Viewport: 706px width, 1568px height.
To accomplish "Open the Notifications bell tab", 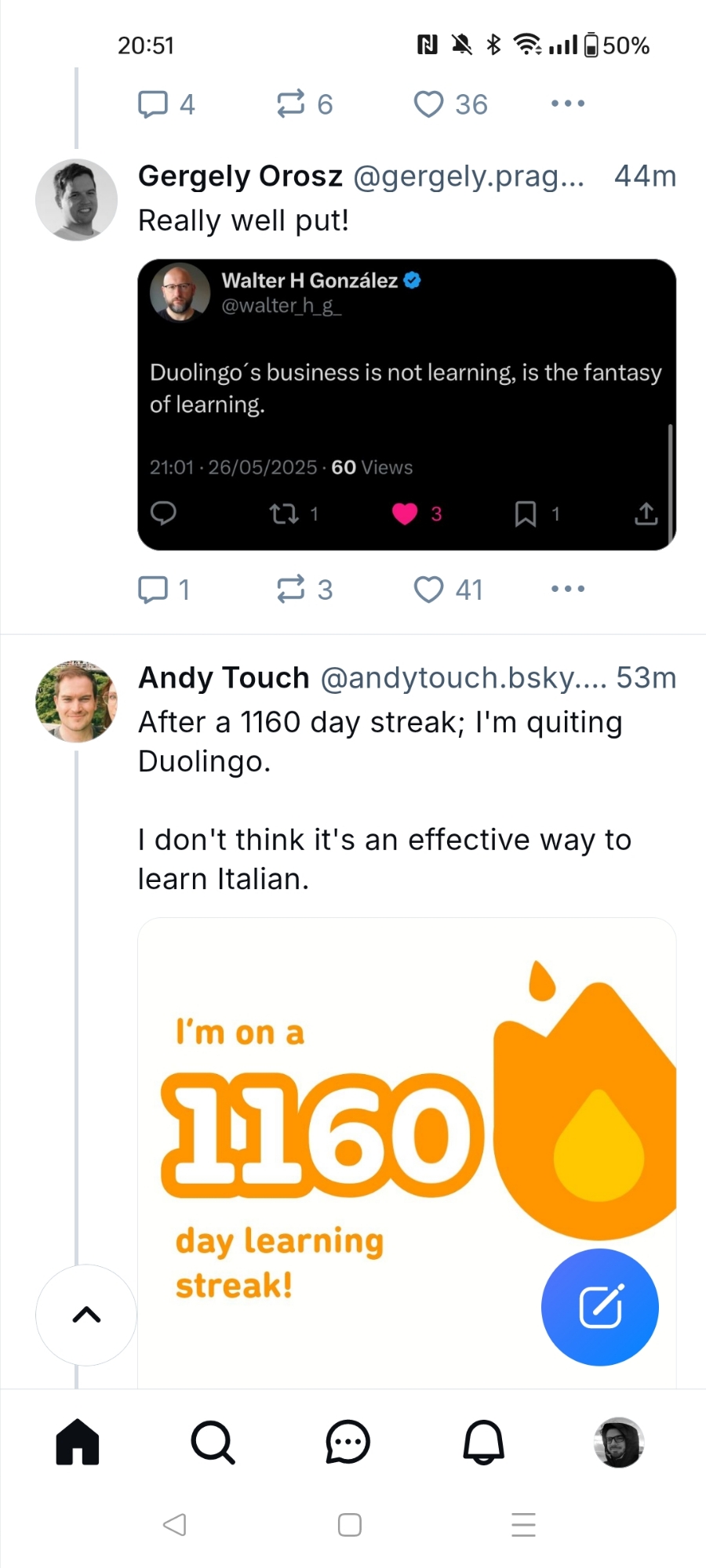I will (483, 1442).
